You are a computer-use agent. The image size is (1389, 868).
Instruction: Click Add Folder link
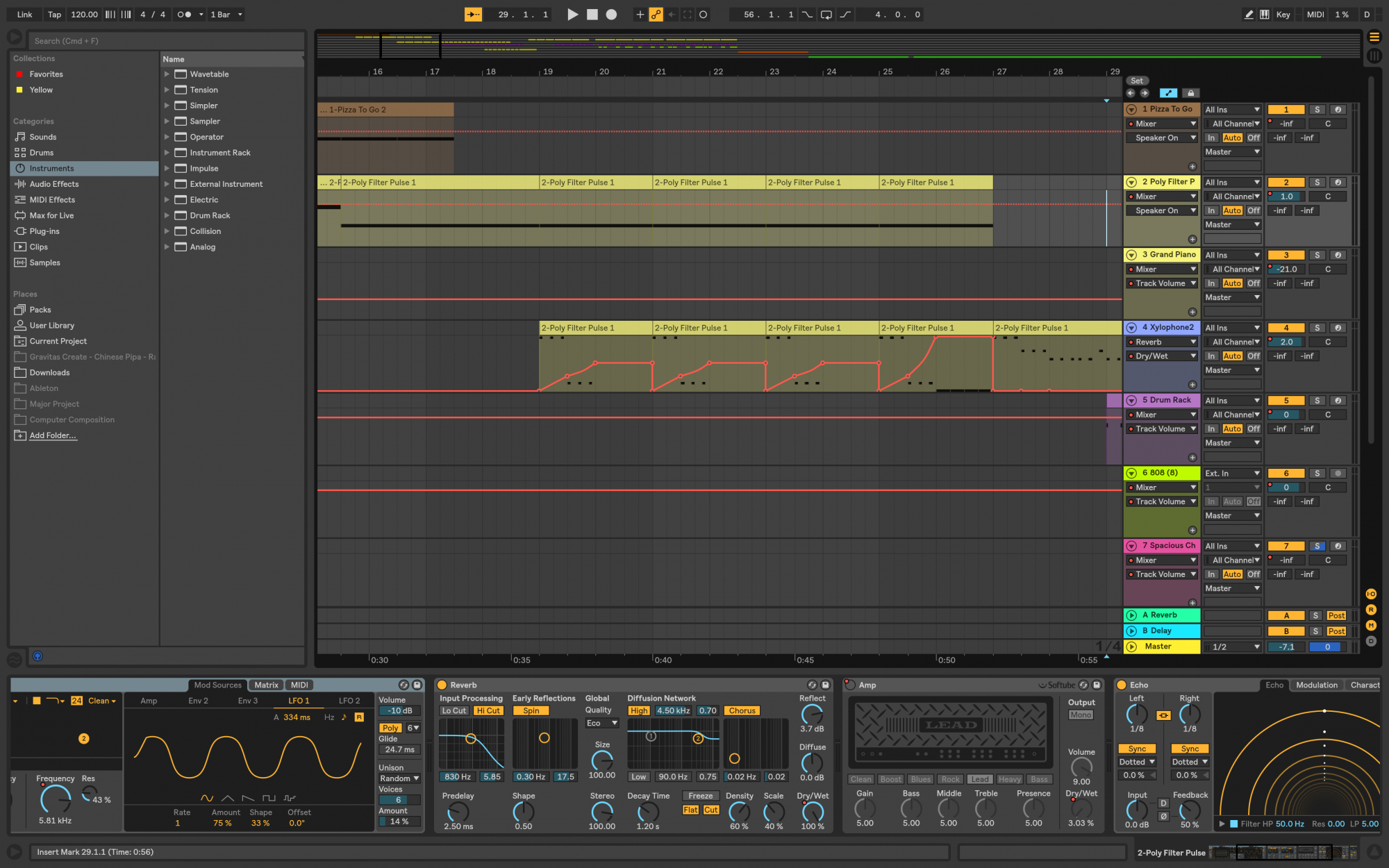click(x=53, y=435)
